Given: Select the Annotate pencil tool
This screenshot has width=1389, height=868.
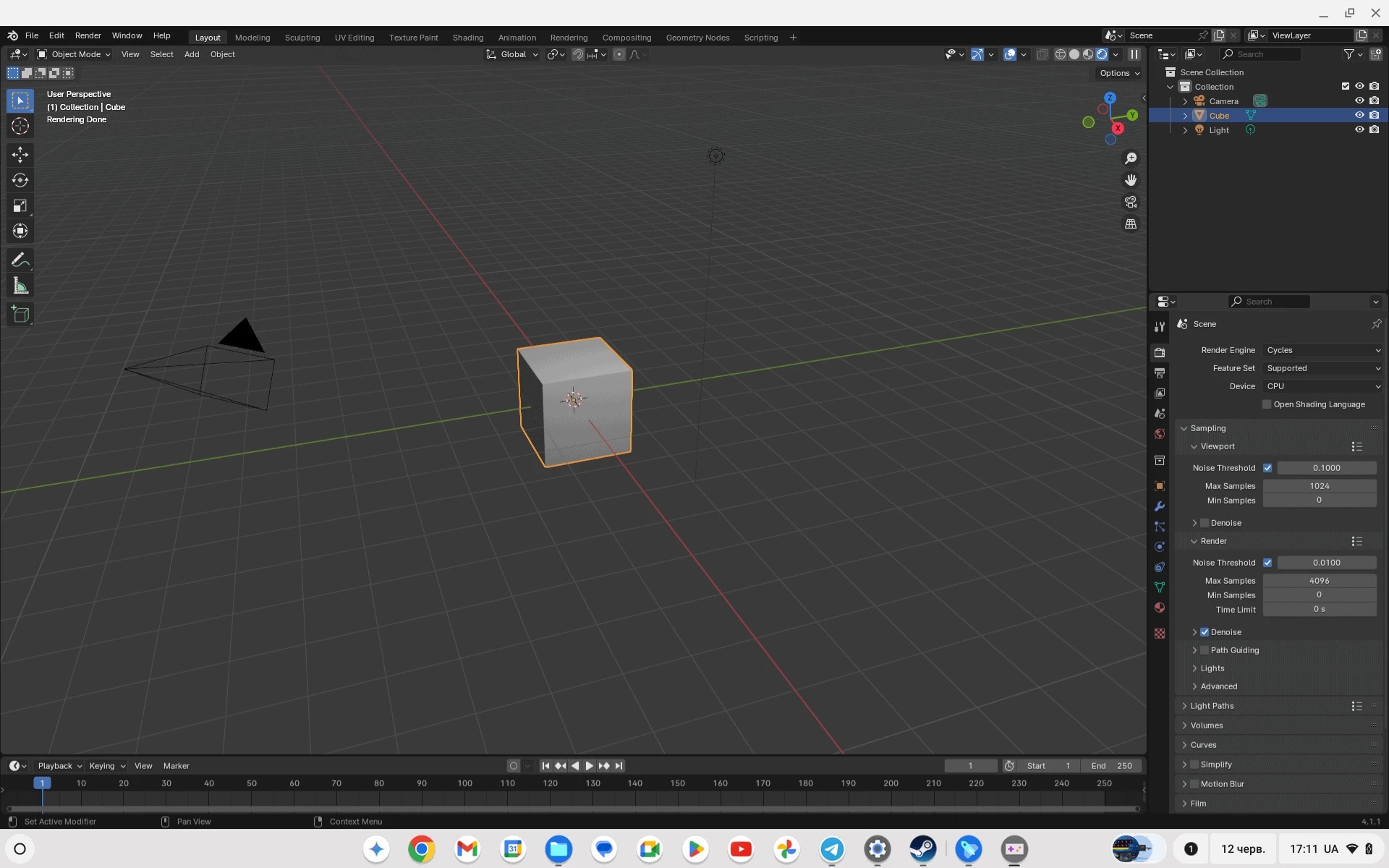Looking at the screenshot, I should (x=20, y=260).
